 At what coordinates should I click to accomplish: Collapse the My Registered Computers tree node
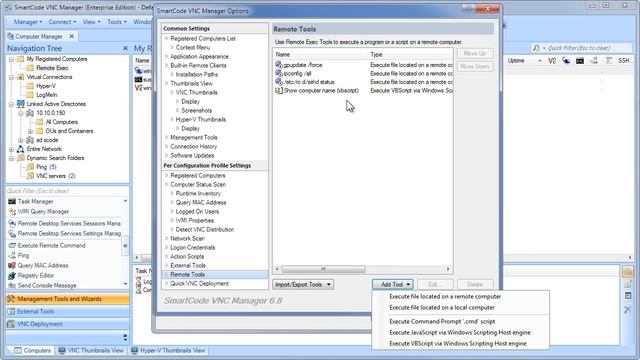point(11,59)
